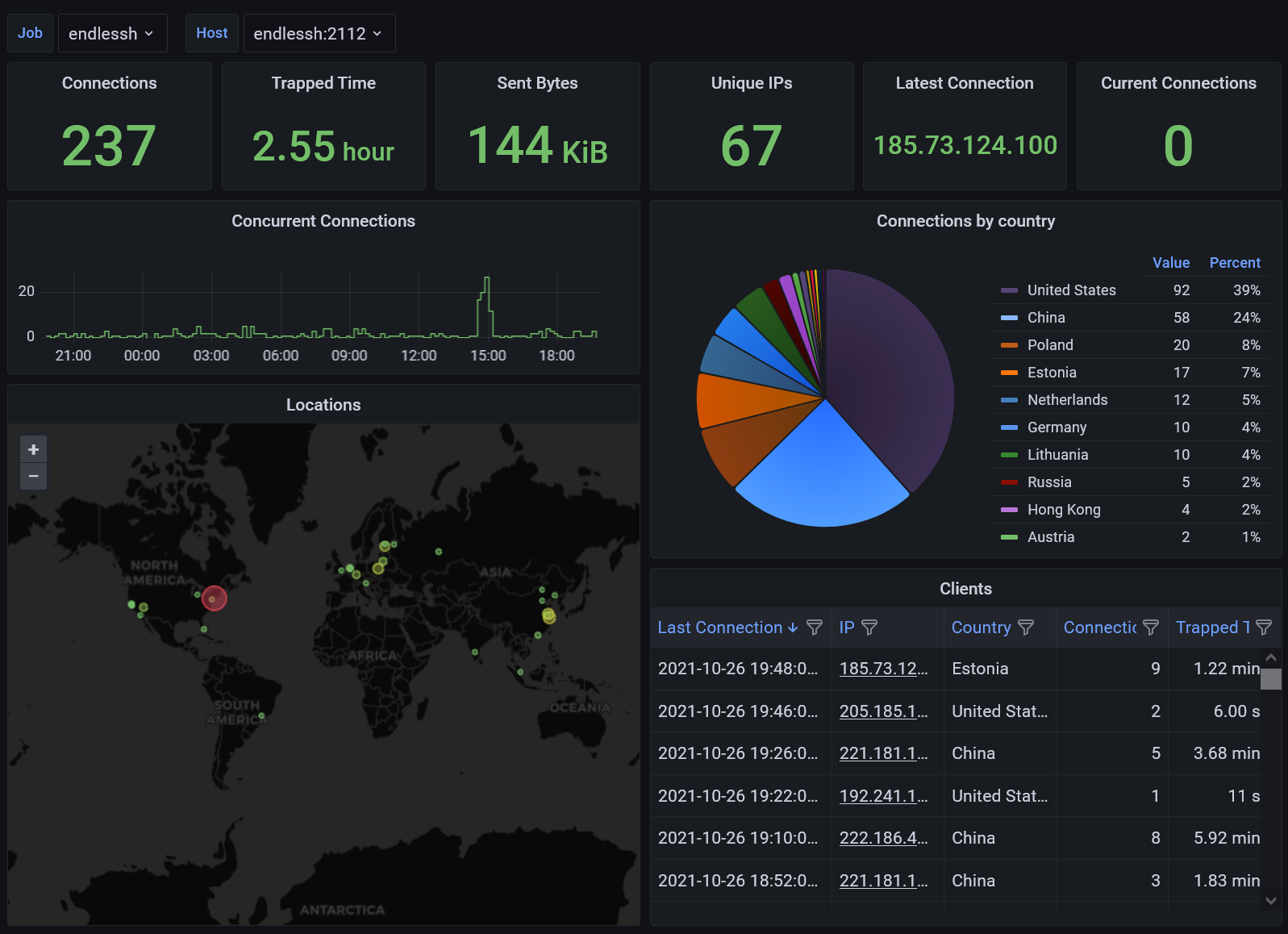Zoom out on the Locations map
The width and height of the screenshot is (1288, 934).
33,476
